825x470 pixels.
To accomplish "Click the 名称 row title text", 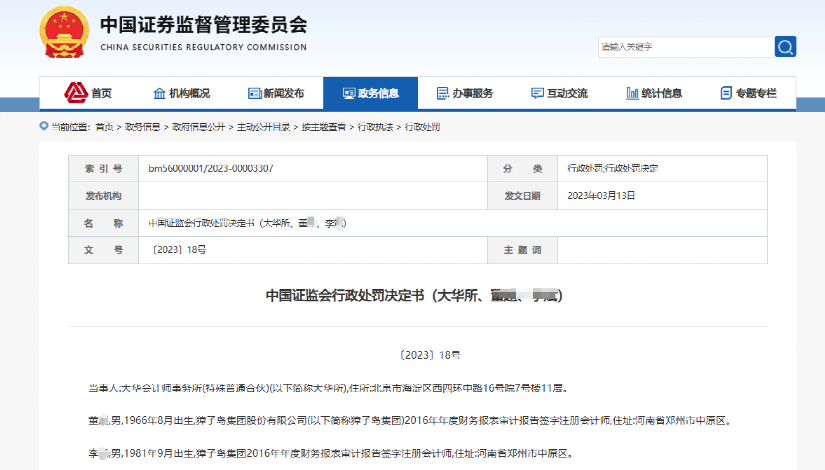I will (247, 223).
